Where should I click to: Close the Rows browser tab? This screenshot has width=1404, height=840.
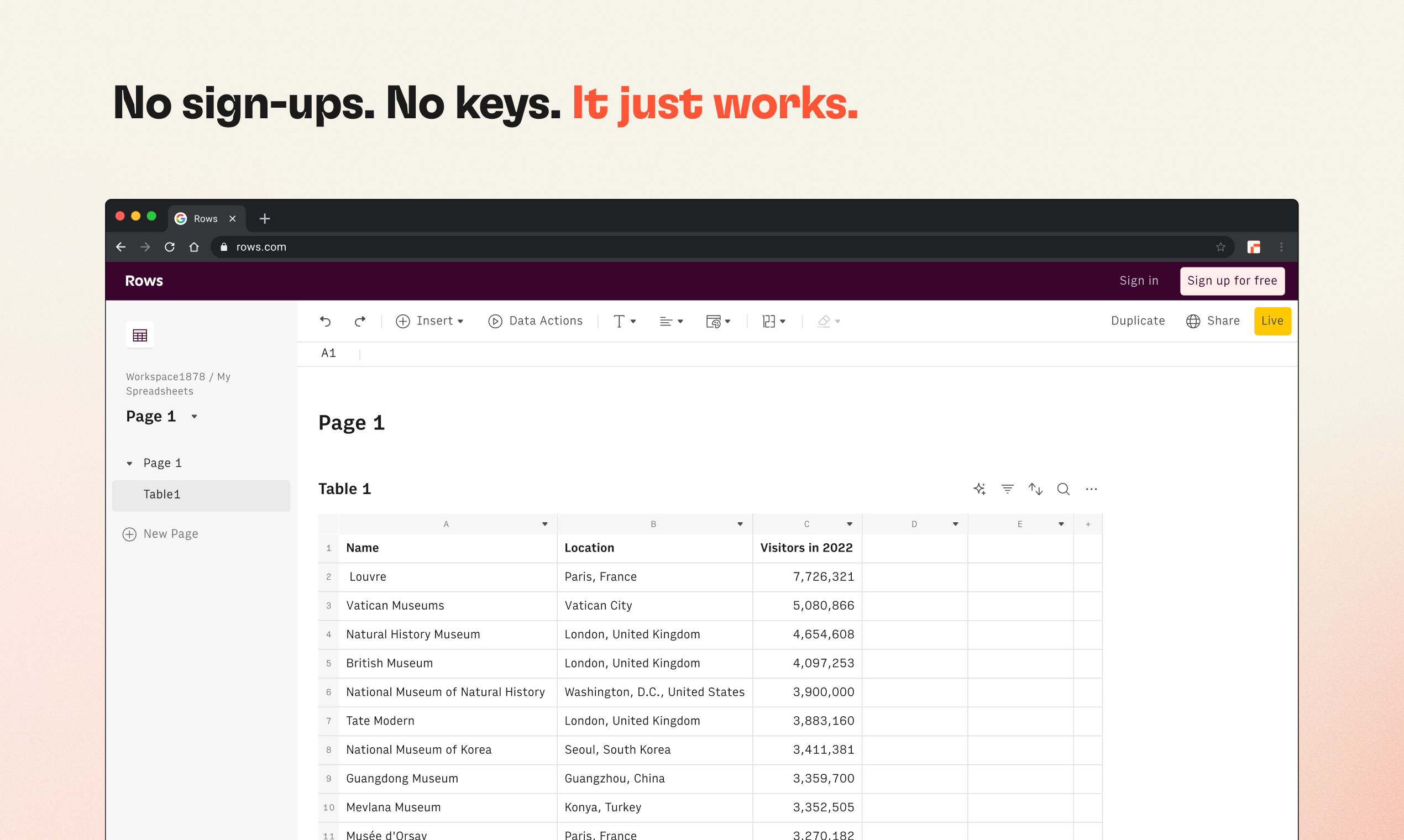coord(232,218)
